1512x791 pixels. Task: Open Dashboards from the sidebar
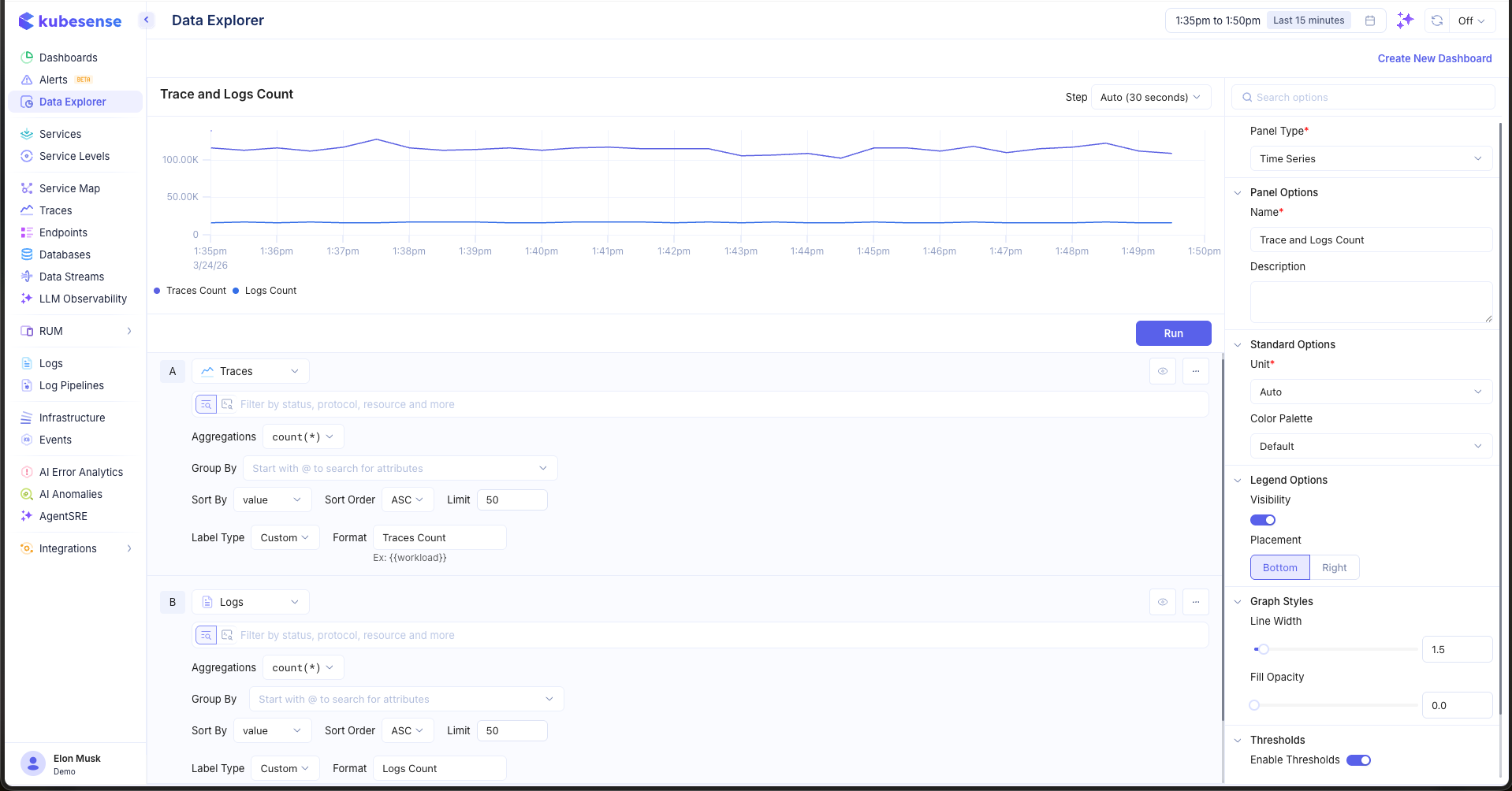[69, 58]
